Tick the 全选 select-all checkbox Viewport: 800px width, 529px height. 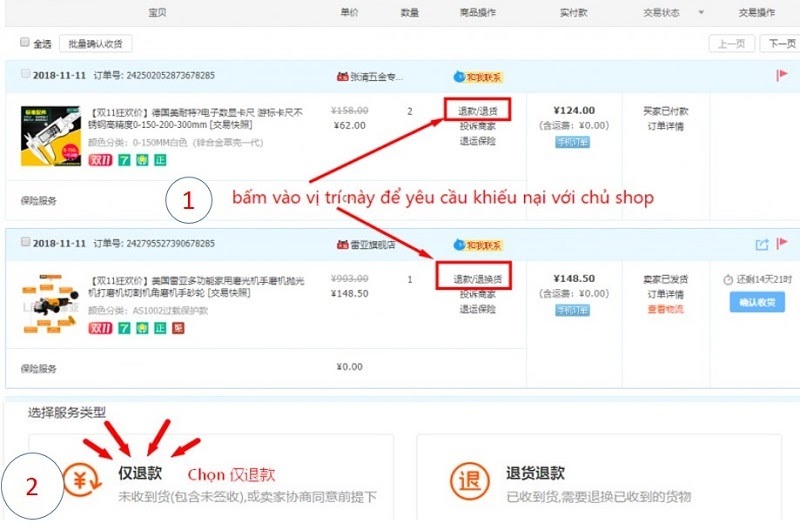click(25, 44)
